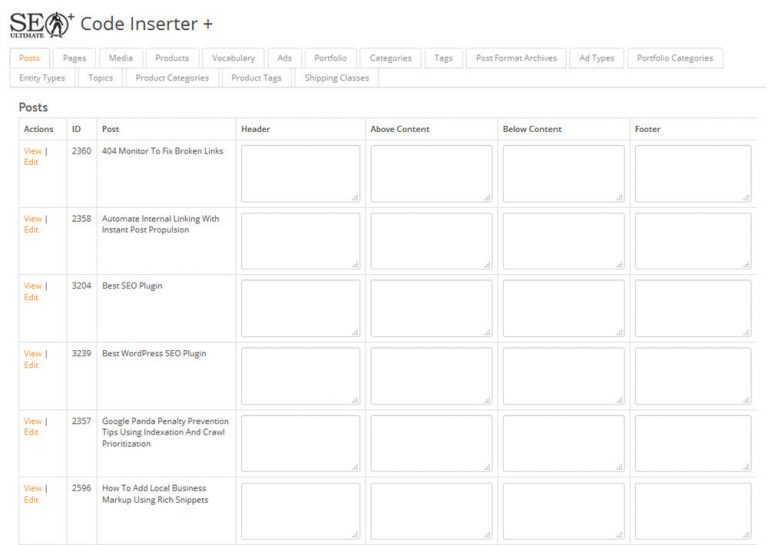Click Footer textarea for Local Business Markup post

[x=692, y=511]
